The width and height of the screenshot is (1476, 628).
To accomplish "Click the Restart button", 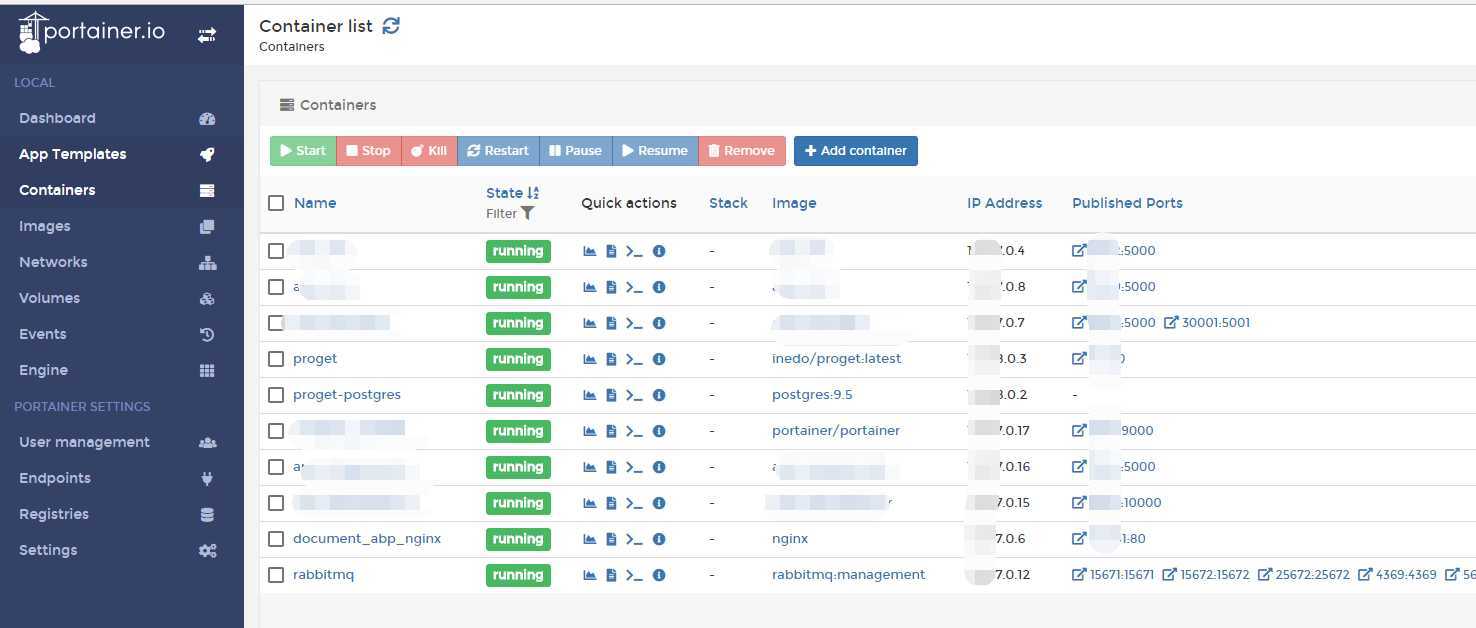I will click(x=498, y=151).
